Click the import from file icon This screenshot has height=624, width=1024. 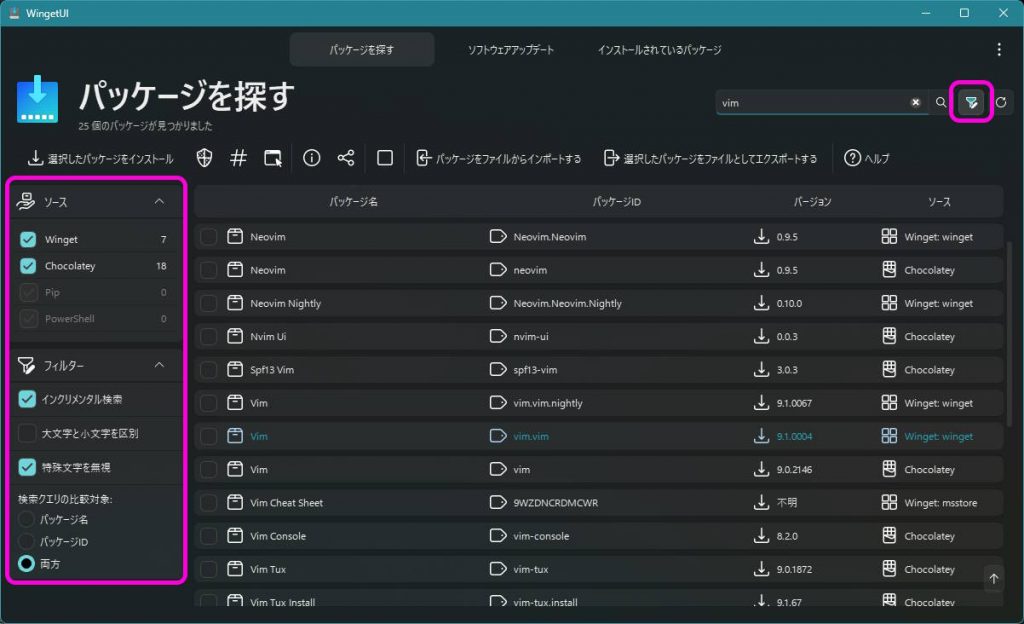tap(423, 158)
